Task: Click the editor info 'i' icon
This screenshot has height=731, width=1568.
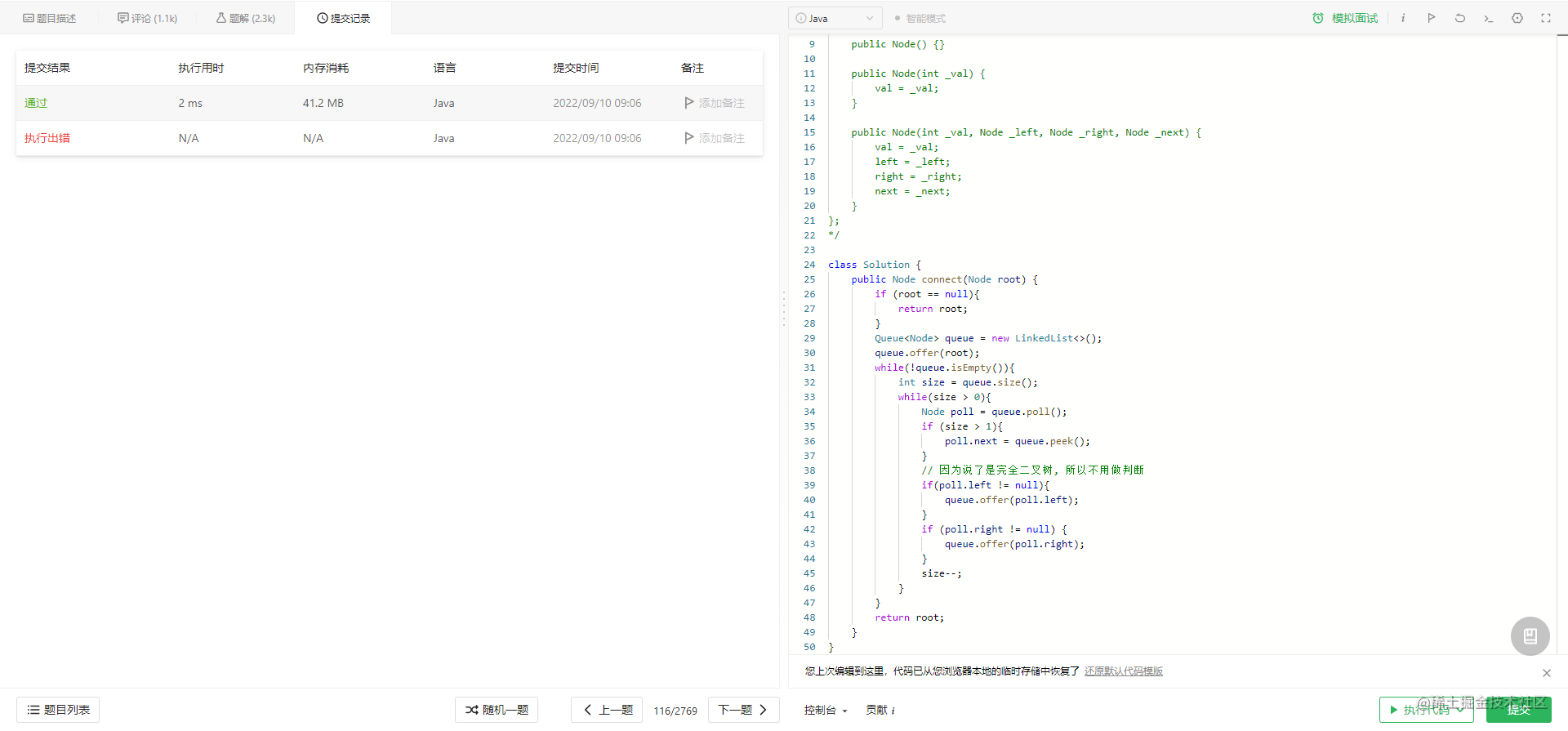Action: pos(1403,18)
